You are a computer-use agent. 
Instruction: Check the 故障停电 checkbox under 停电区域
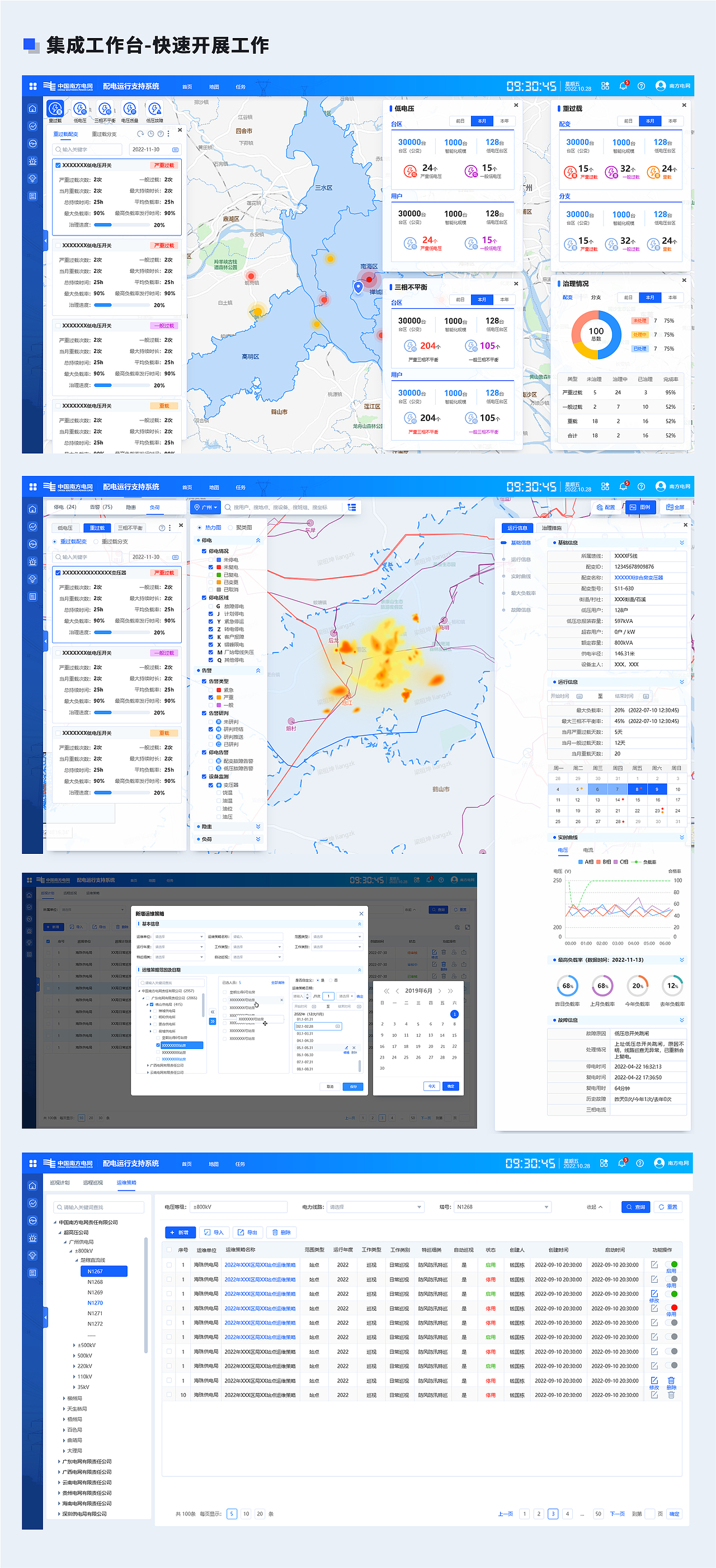[211, 606]
